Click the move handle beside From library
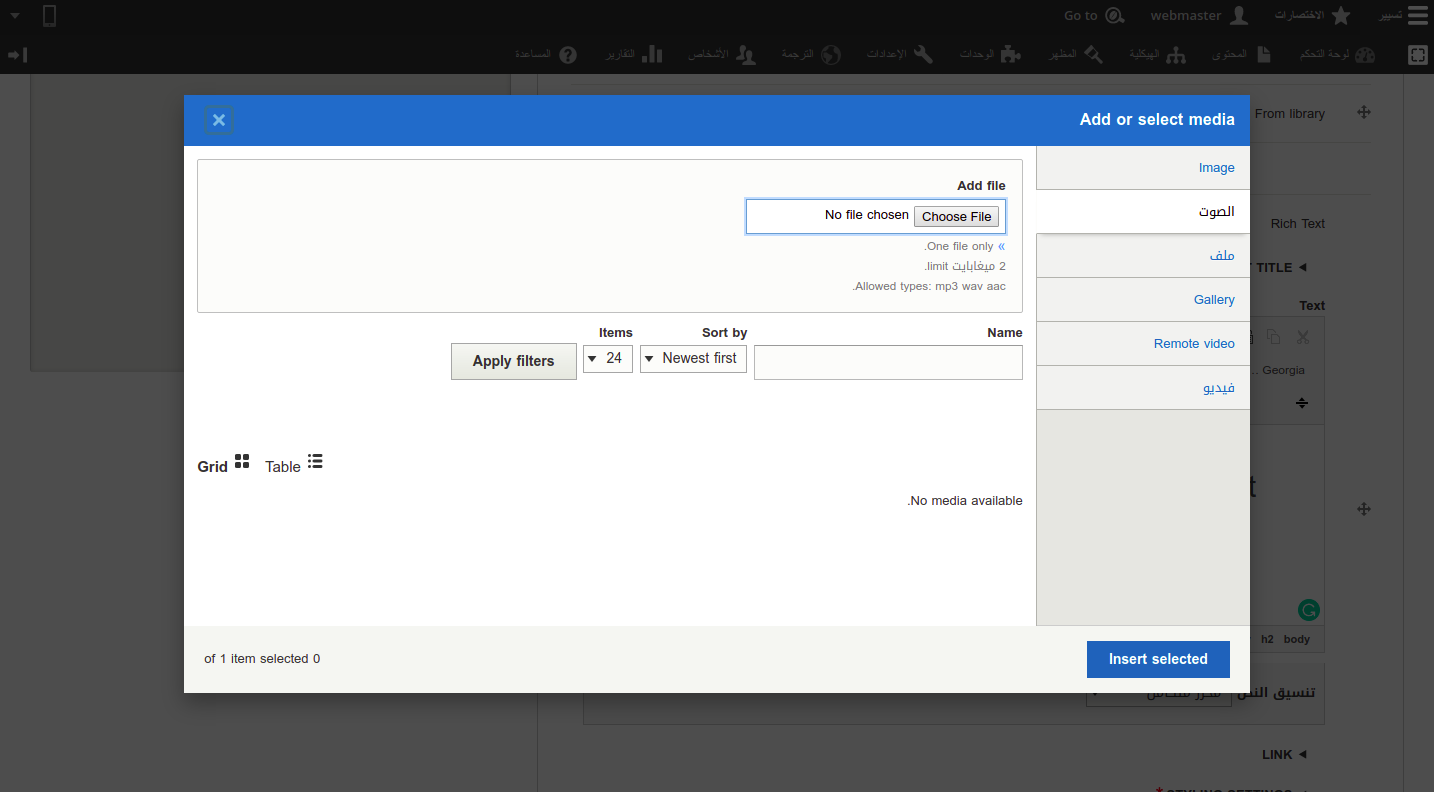 click(x=1363, y=113)
